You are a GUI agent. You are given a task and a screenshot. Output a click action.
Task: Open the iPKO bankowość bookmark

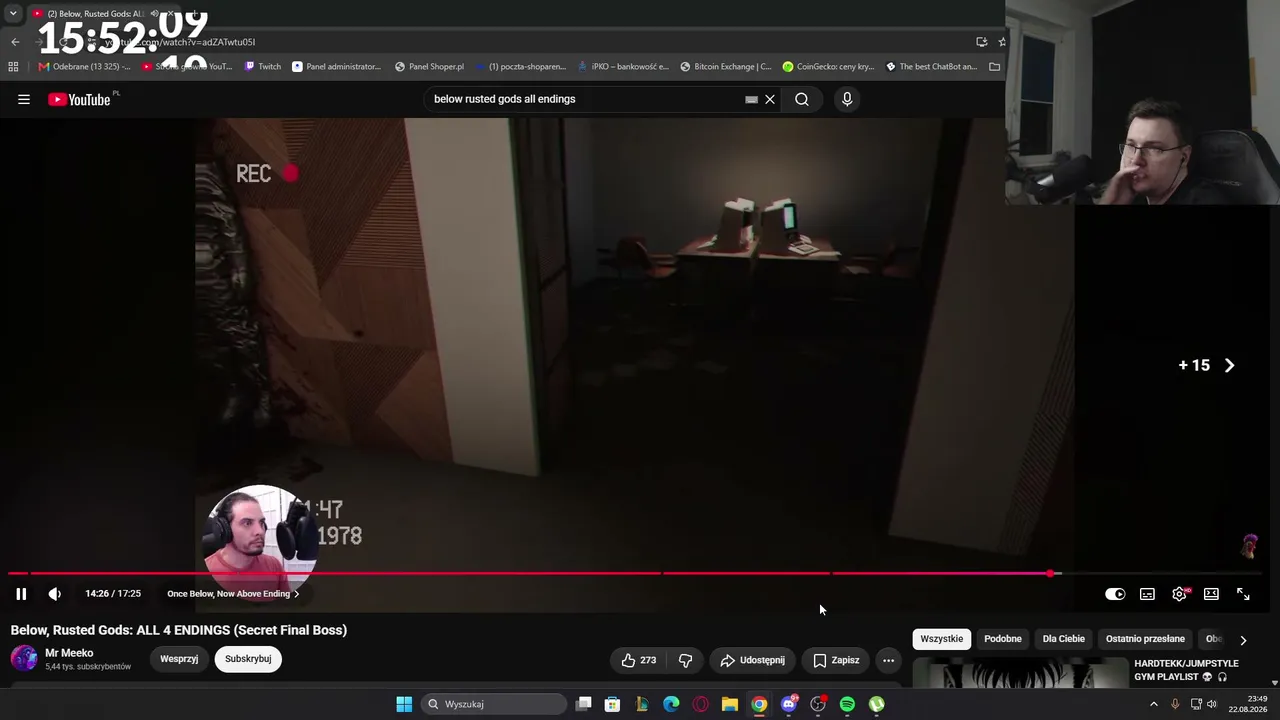tap(623, 67)
